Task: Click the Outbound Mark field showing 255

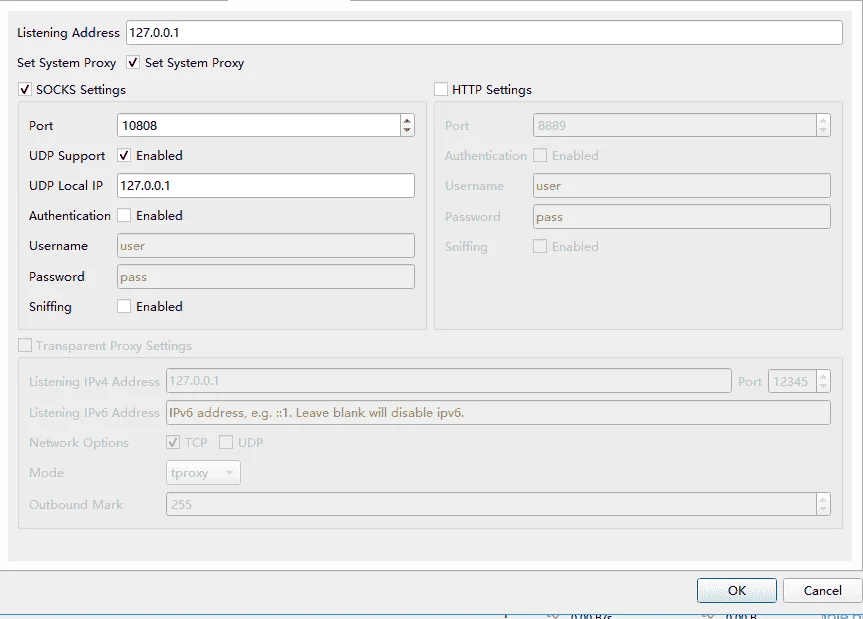Action: [x=491, y=504]
